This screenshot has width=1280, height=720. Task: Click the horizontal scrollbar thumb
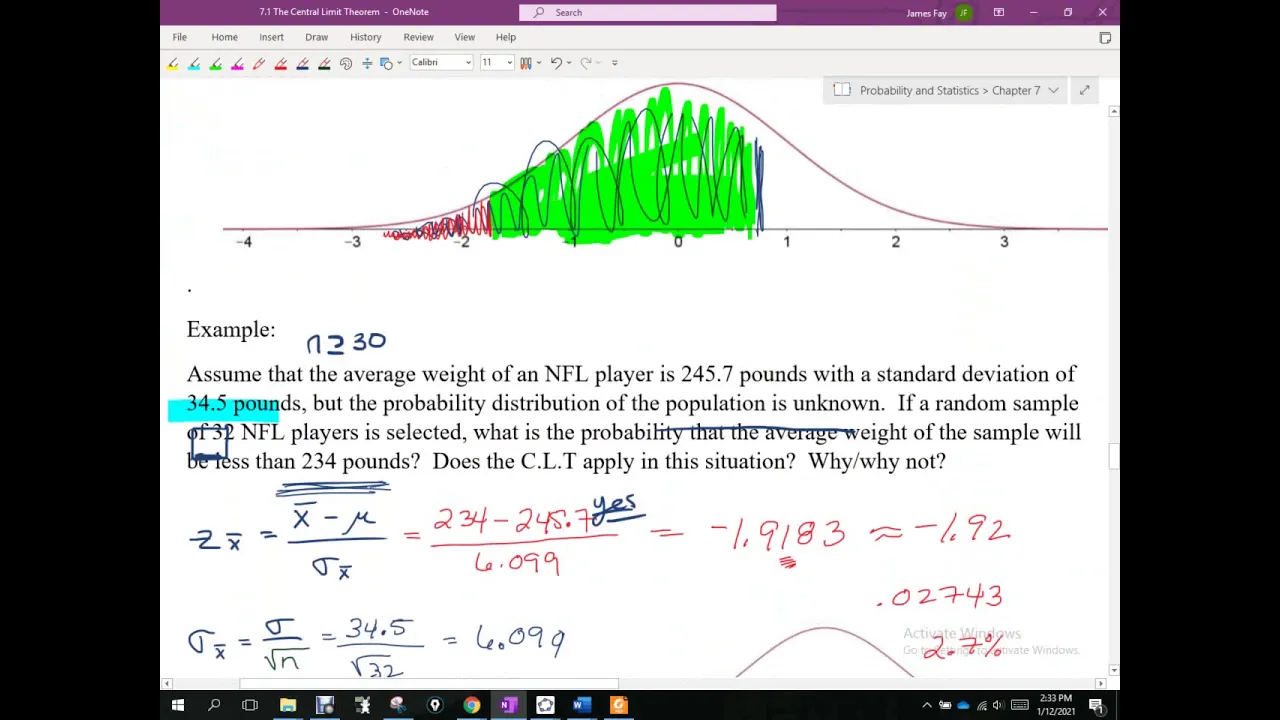pyautogui.click(x=429, y=684)
